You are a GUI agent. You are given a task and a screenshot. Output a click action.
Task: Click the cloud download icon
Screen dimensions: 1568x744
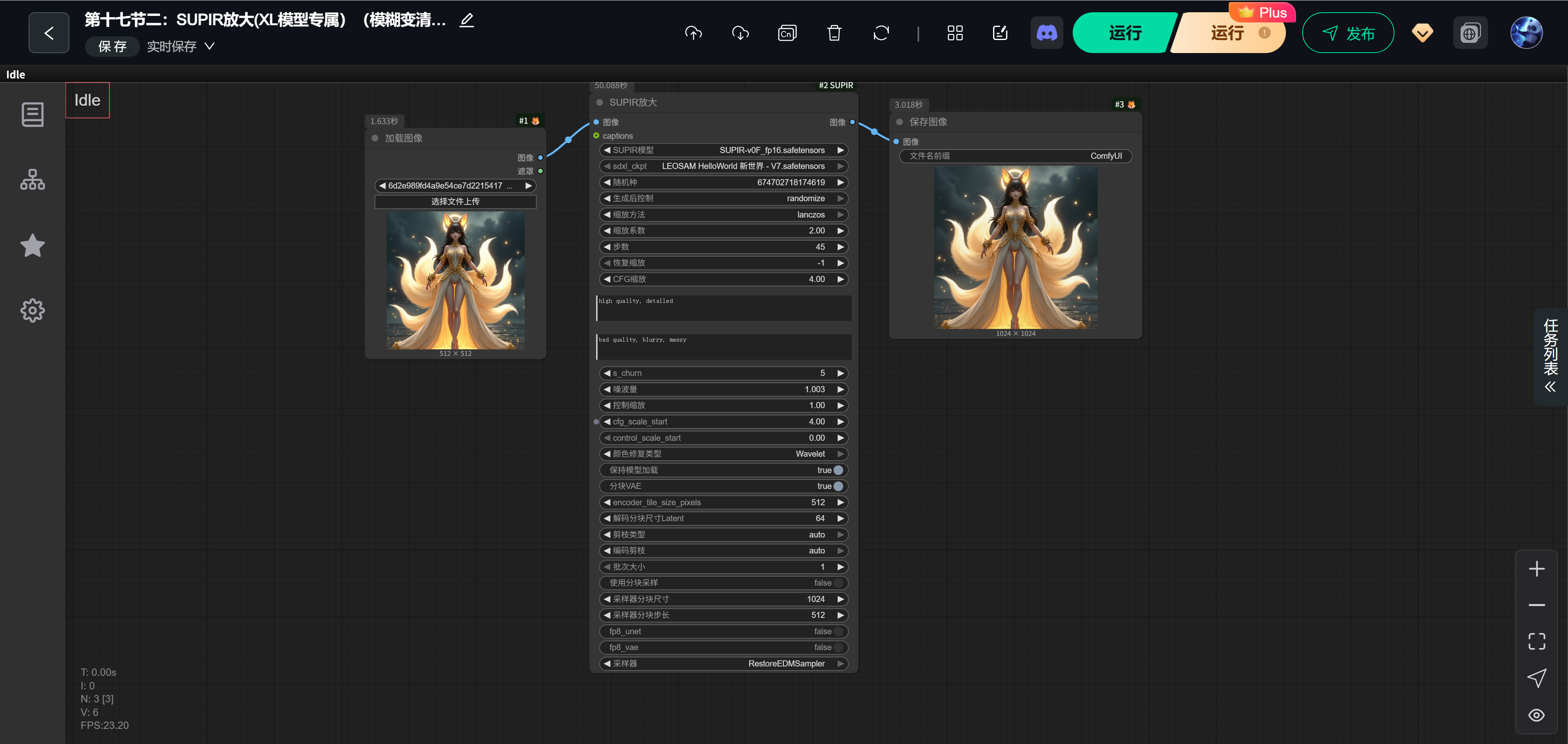point(740,33)
